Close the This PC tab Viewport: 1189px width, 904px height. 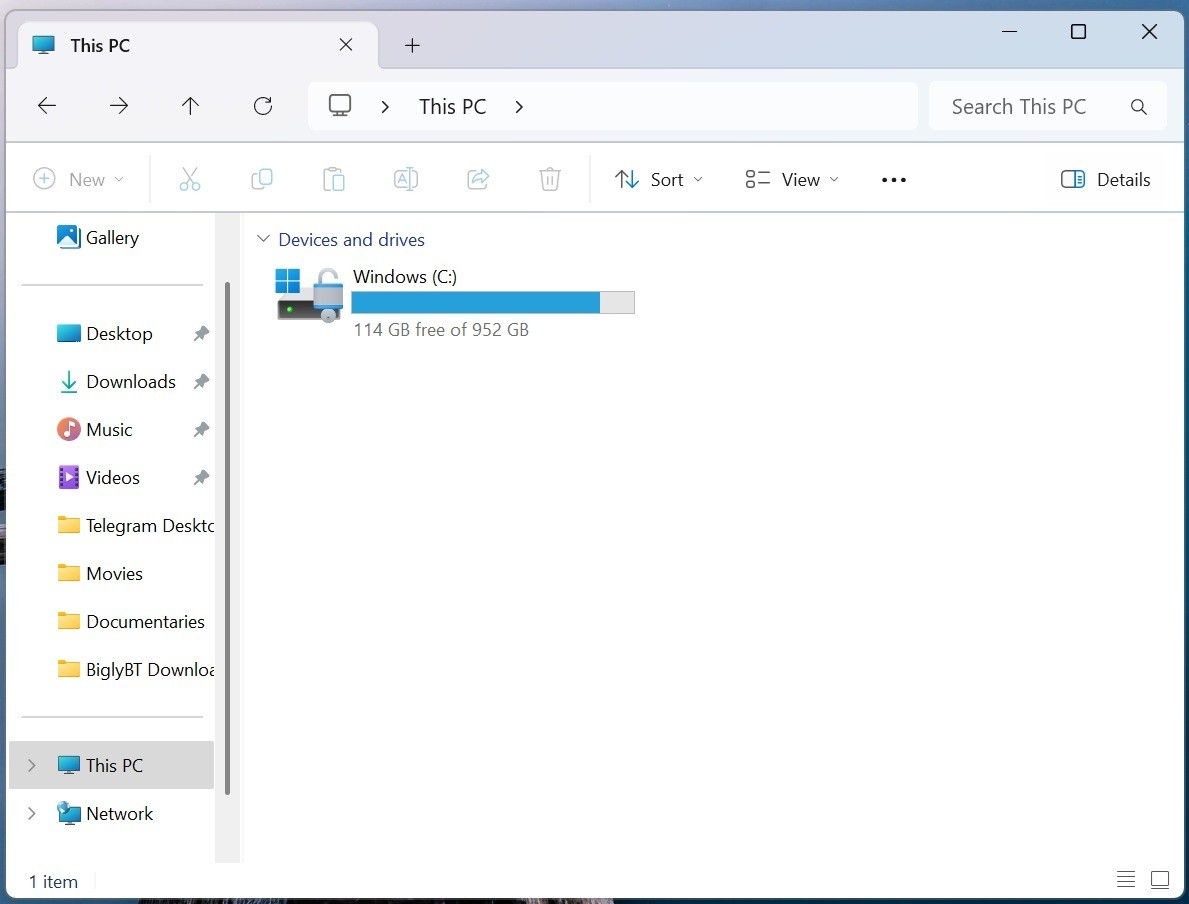[x=346, y=45]
